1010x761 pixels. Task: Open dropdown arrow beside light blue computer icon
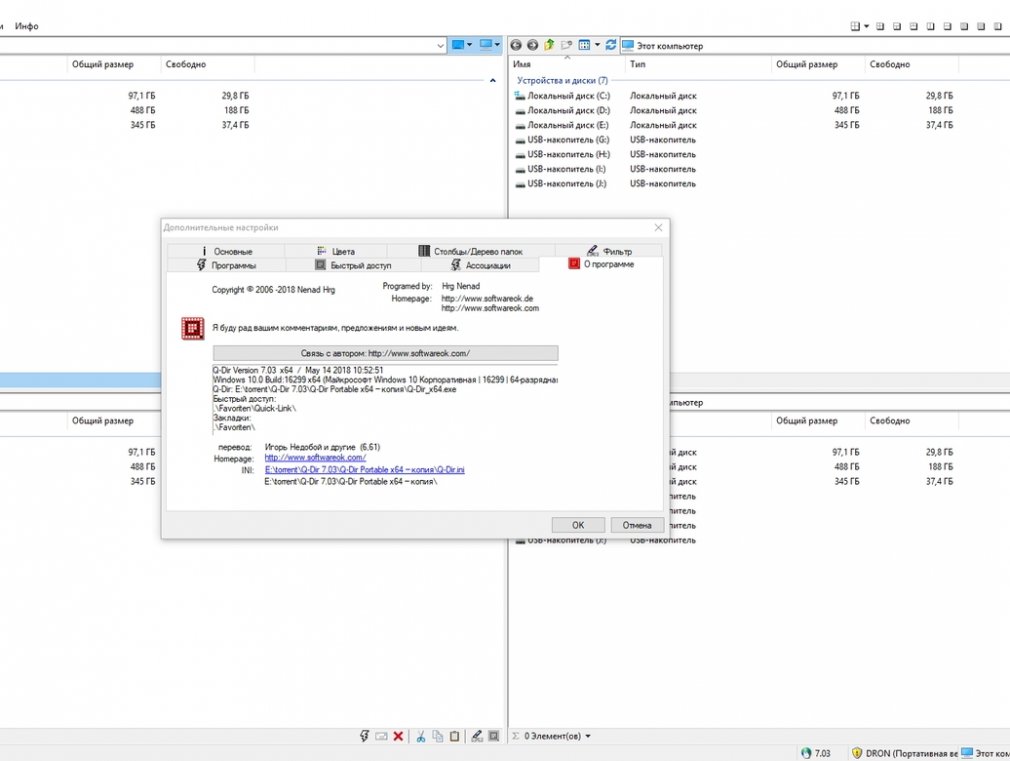point(497,44)
